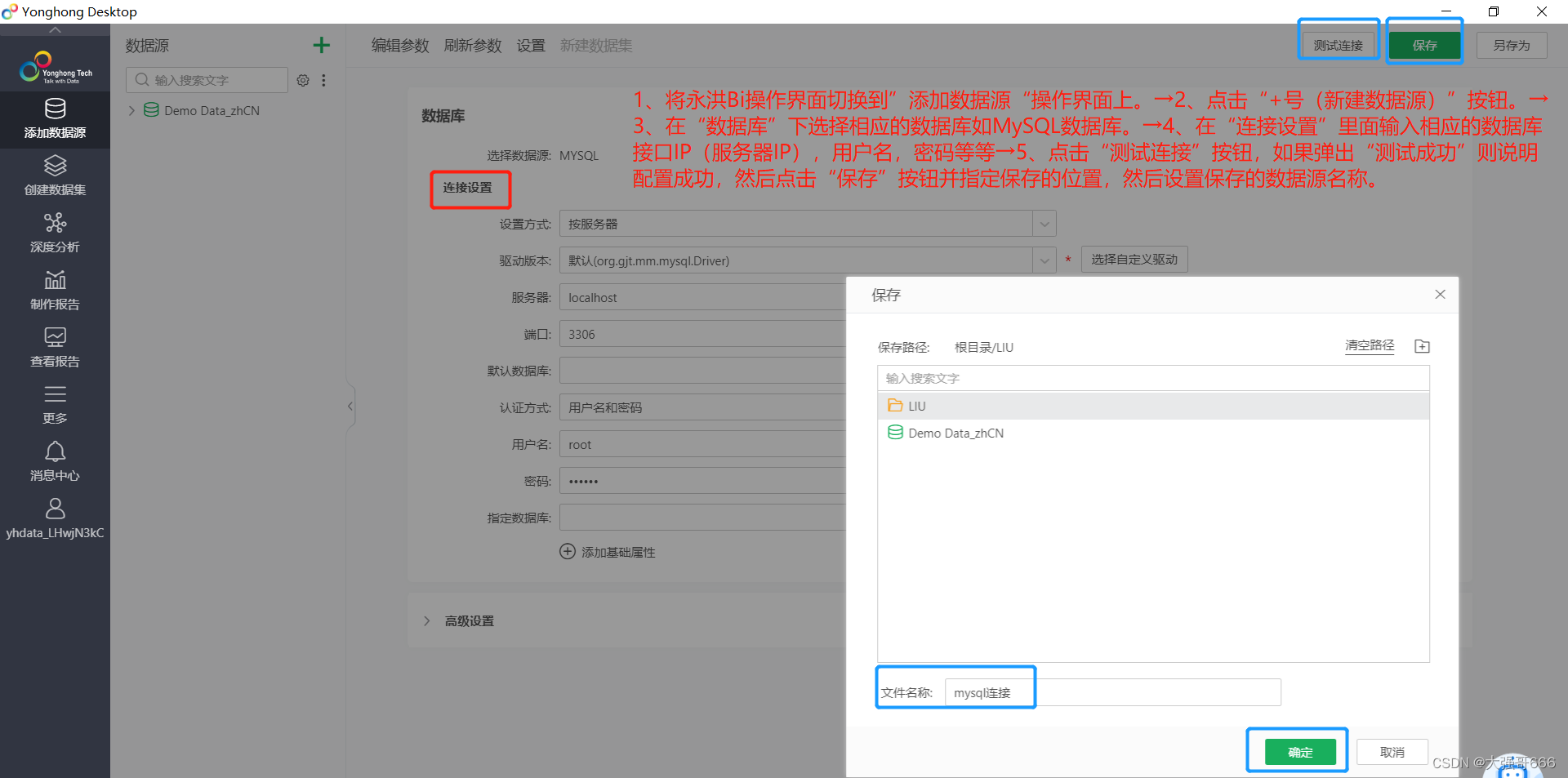
Task: Click the 默认数据库 input field
Action: (702, 371)
